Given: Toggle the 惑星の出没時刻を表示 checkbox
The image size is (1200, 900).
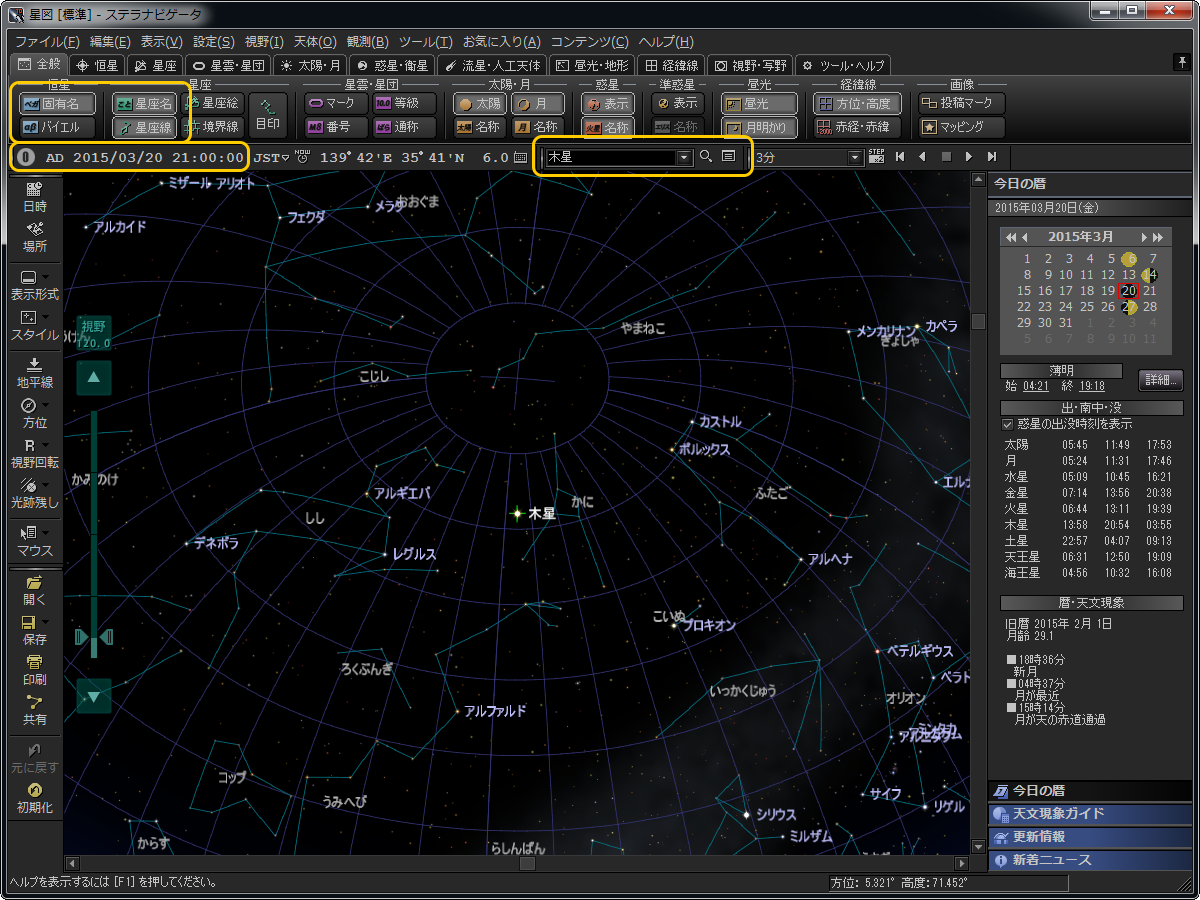Looking at the screenshot, I should [x=1008, y=424].
